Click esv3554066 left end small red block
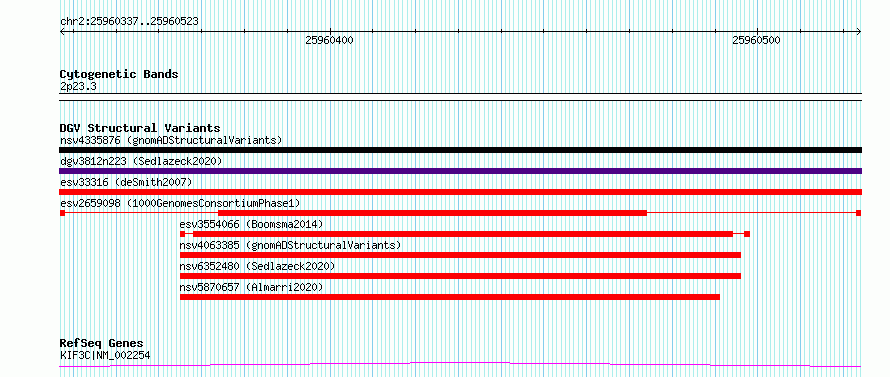 (182, 234)
